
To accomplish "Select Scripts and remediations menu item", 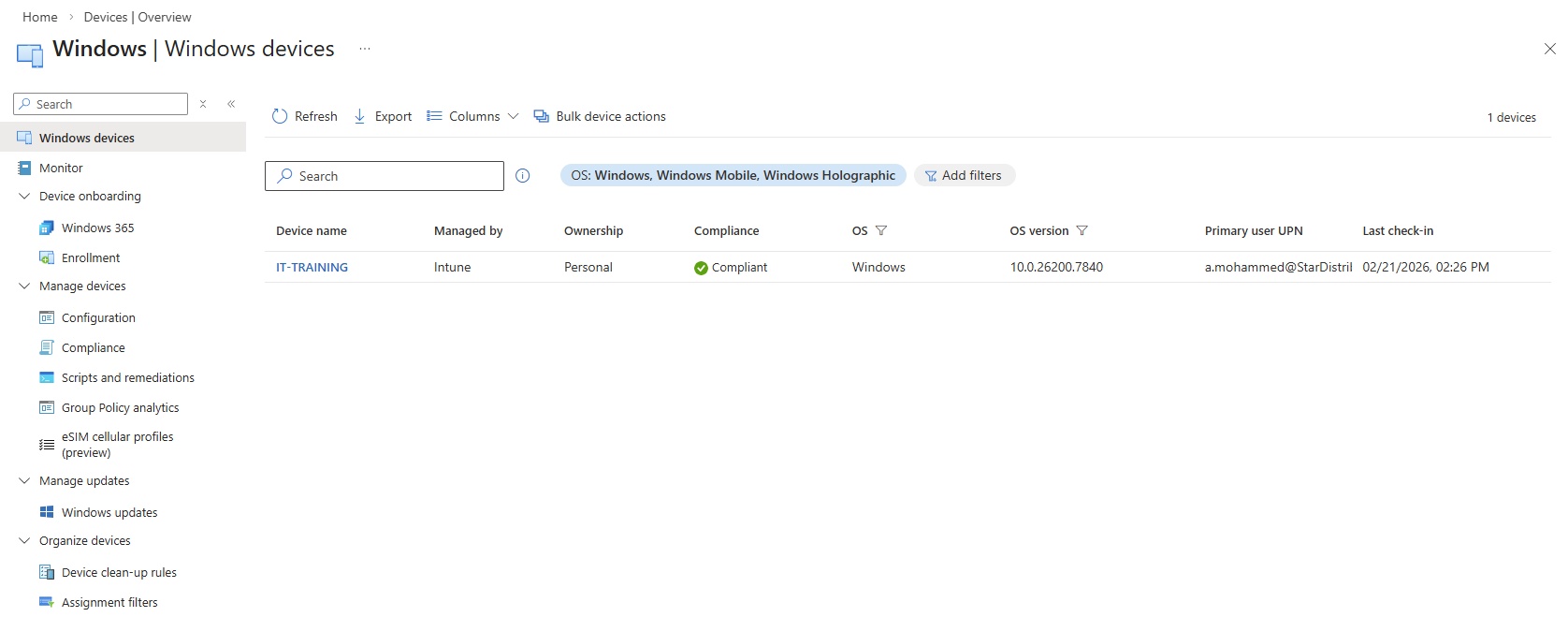I will coord(127,377).
